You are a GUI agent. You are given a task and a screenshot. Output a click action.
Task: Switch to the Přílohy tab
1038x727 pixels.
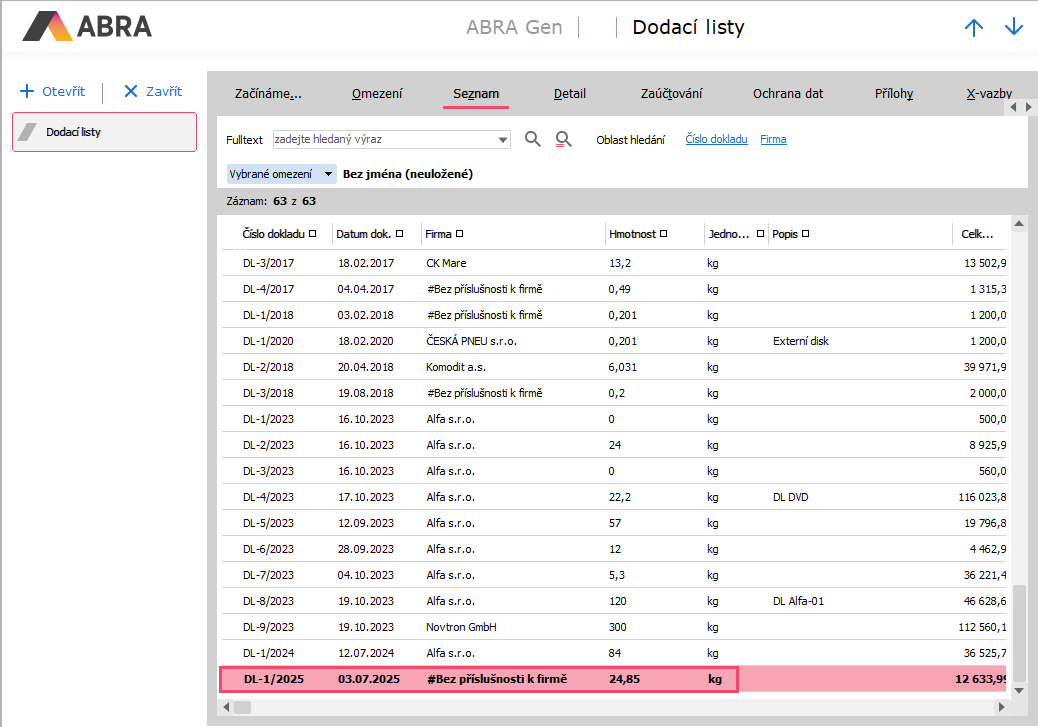pyautogui.click(x=894, y=94)
